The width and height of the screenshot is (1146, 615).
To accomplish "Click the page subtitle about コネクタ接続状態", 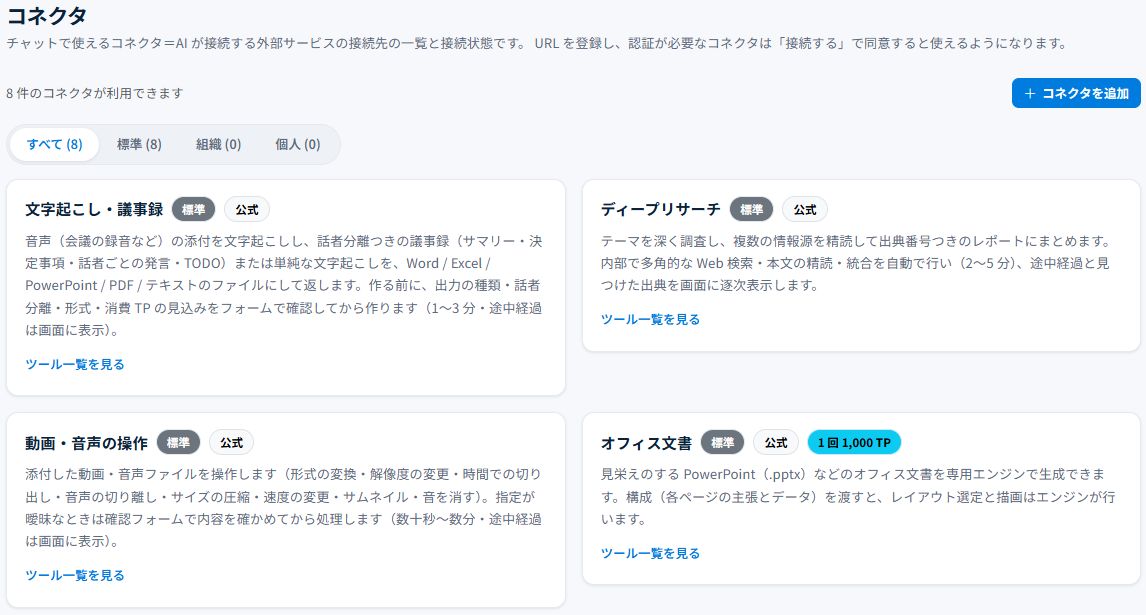I will 538,43.
